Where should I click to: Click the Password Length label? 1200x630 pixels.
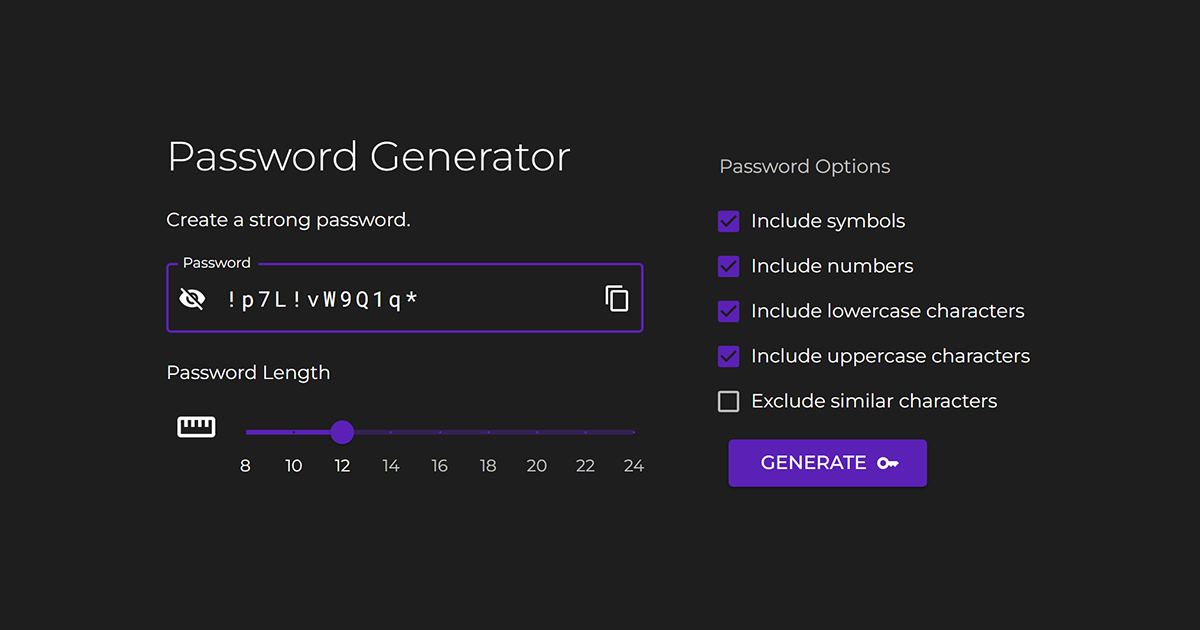tap(248, 373)
